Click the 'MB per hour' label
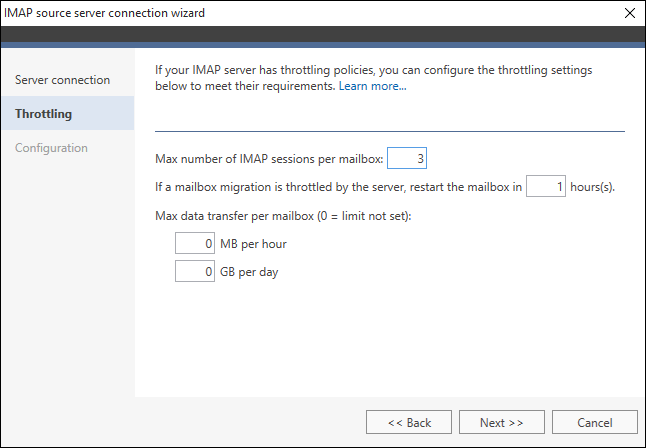 (x=253, y=244)
